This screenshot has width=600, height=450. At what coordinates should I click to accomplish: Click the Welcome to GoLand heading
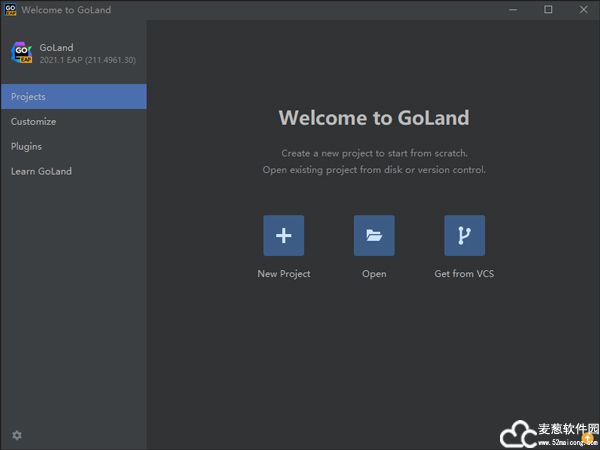(x=374, y=117)
